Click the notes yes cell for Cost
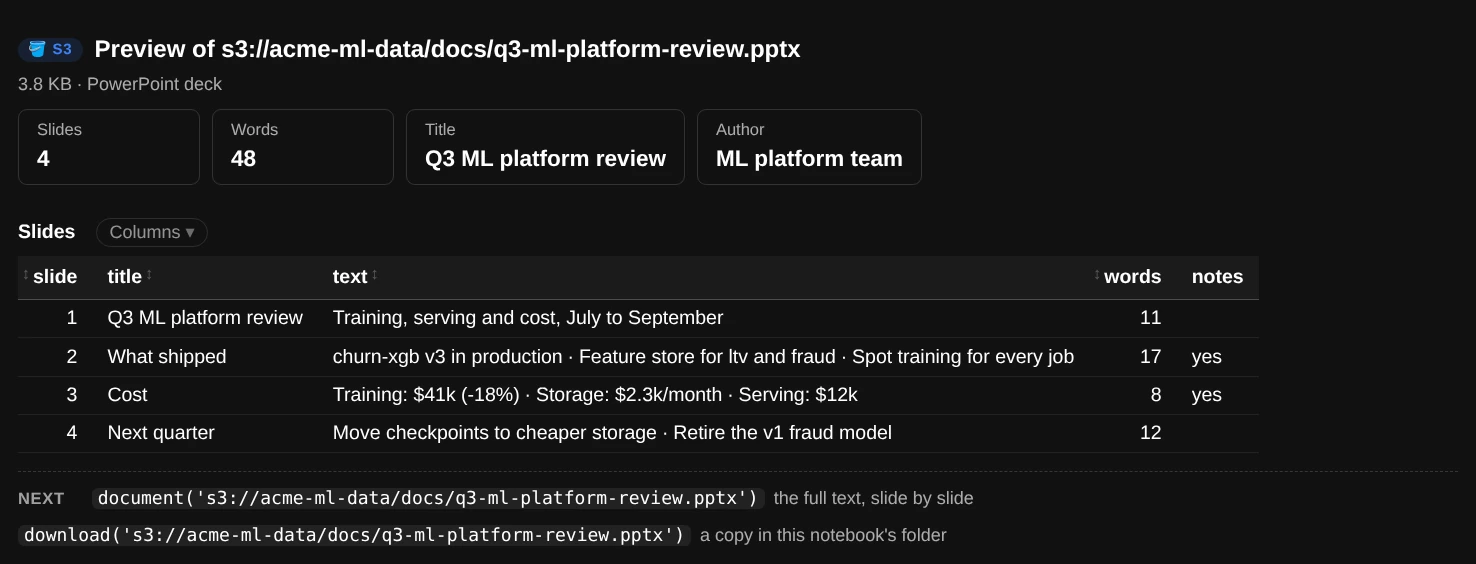This screenshot has width=1476, height=564. pos(1206,395)
